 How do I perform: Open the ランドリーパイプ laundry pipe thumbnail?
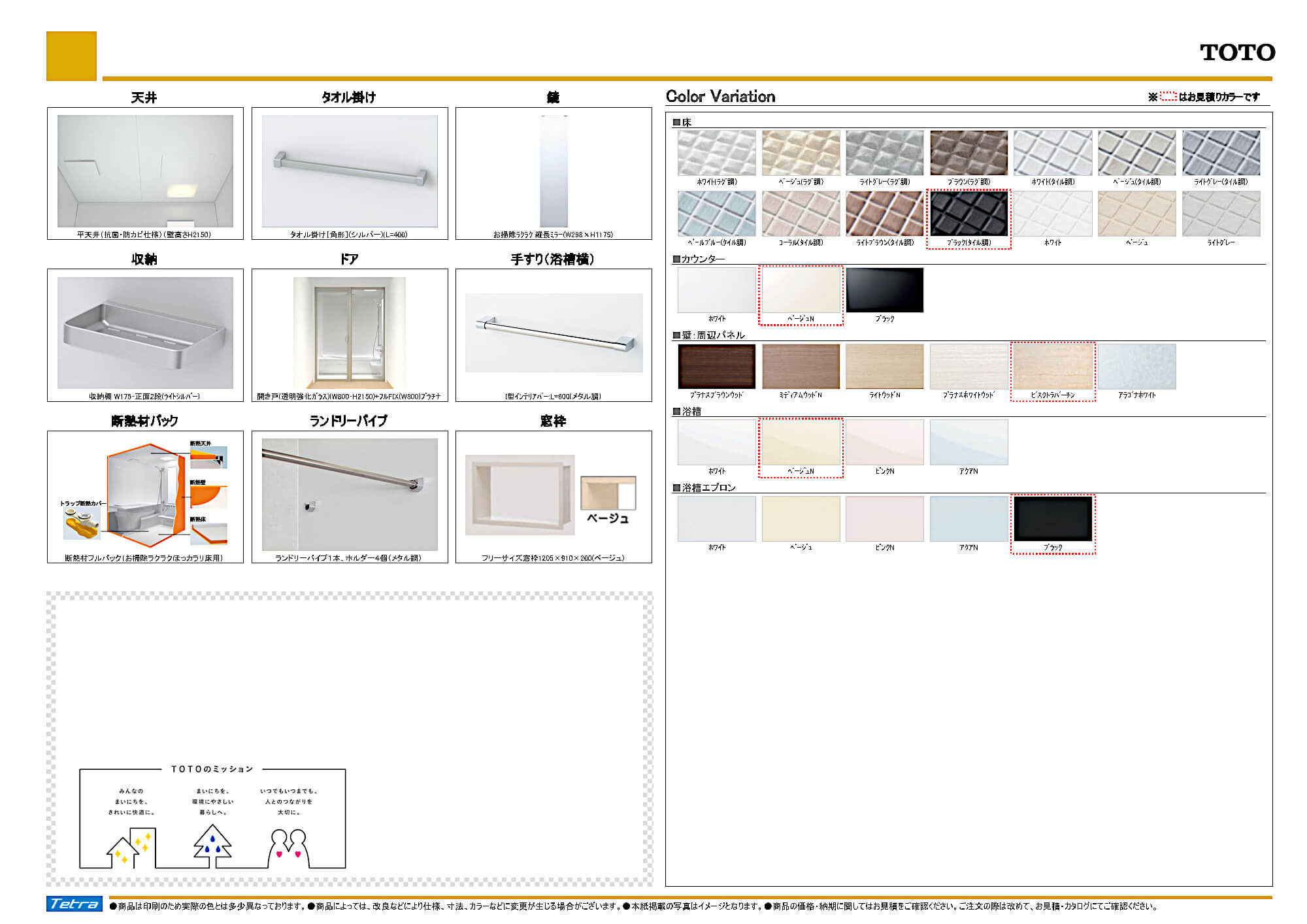(350, 495)
